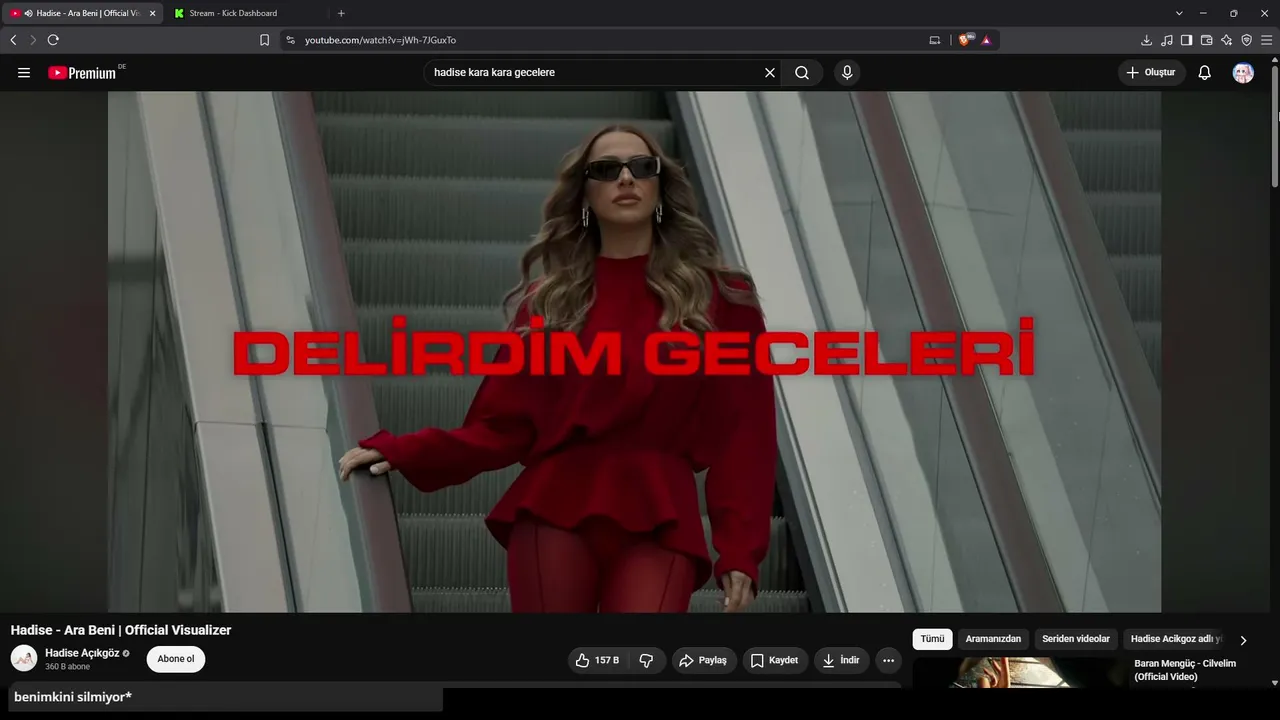The height and width of the screenshot is (720, 1280).
Task: Show next filter chips with chevron
Action: pos(1243,640)
